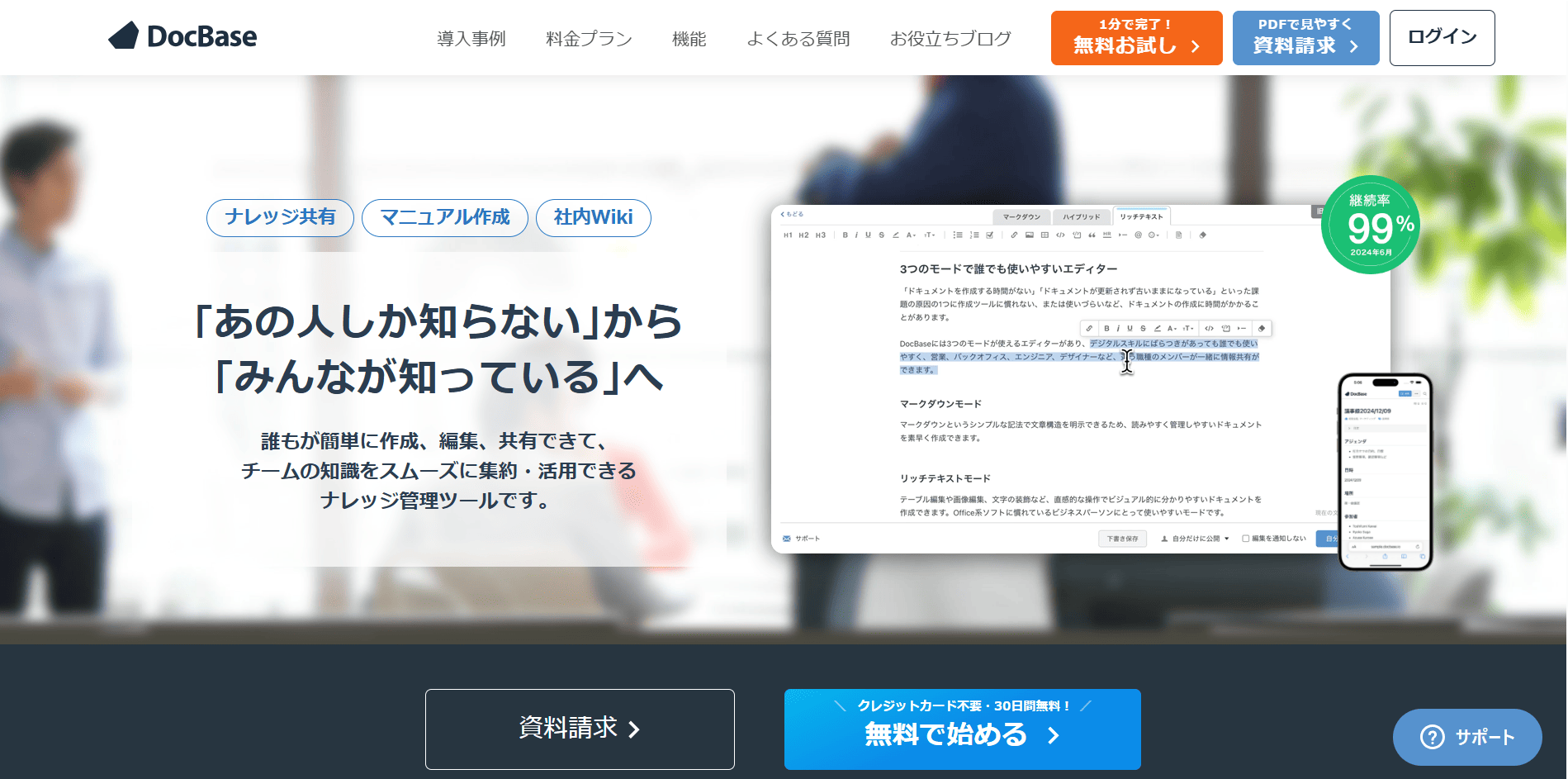Apply H1 heading in editor toolbar
The image size is (1568, 779).
point(788,235)
